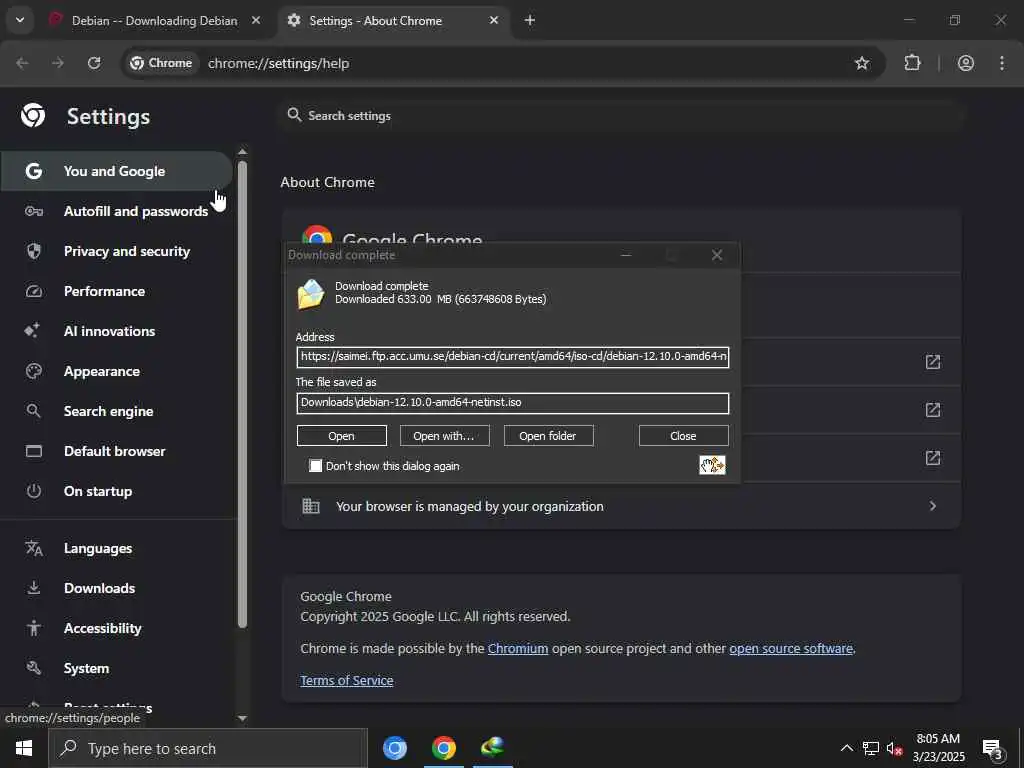Open Languages settings
1024x768 pixels.
pos(116,549)
